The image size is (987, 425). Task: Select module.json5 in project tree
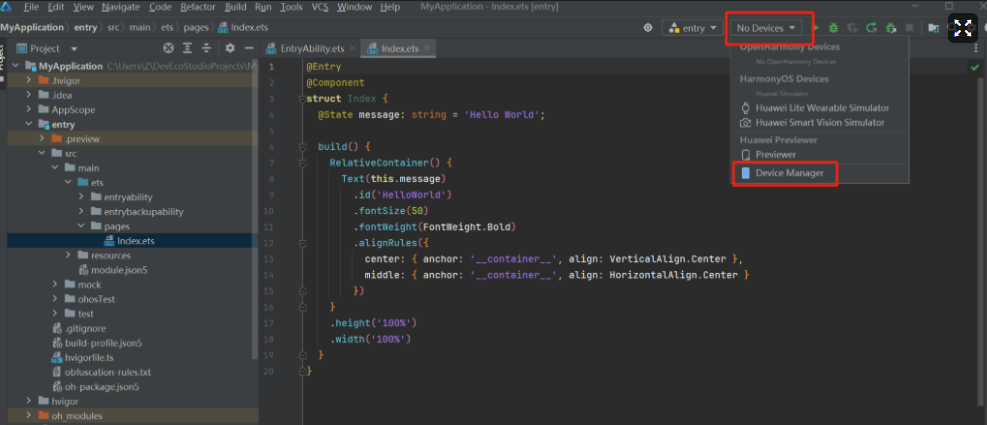tap(119, 269)
